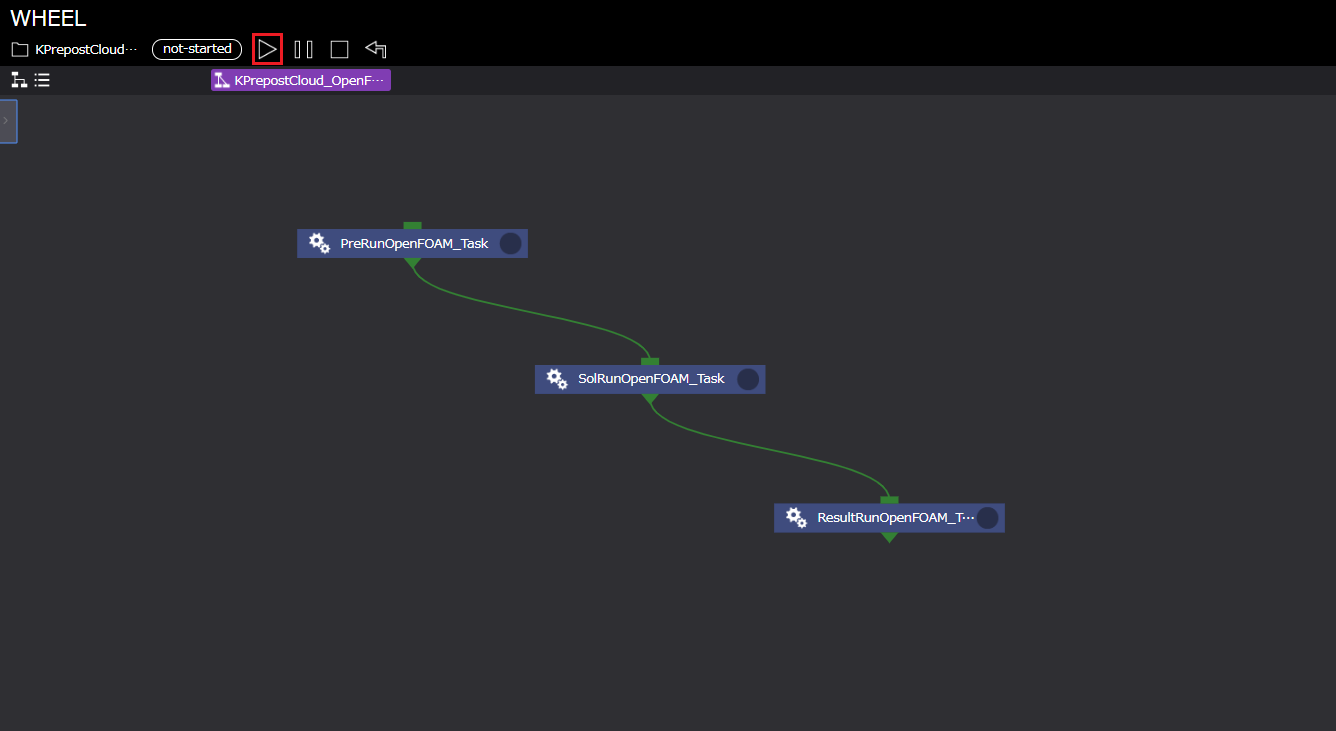This screenshot has width=1336, height=731.
Task: Click the output triangle below PreRunOpenFOAM_Task
Action: [x=412, y=263]
